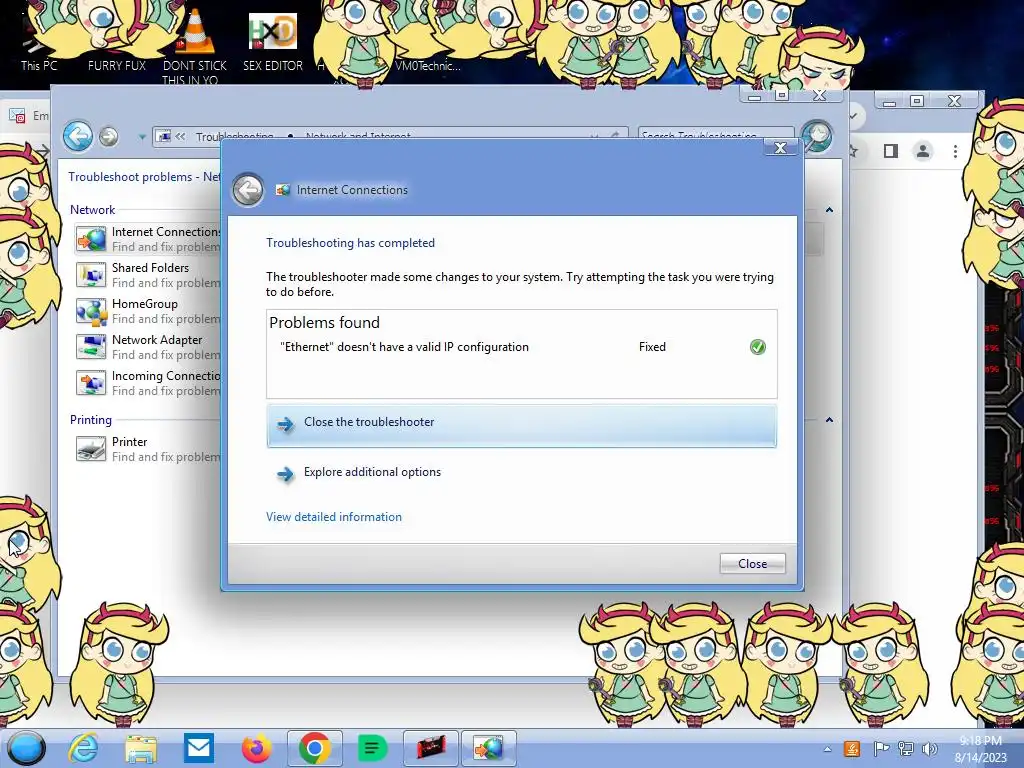Close the Internet Connections dialog with X
Viewport: 1024px width, 768px height.
(x=780, y=148)
